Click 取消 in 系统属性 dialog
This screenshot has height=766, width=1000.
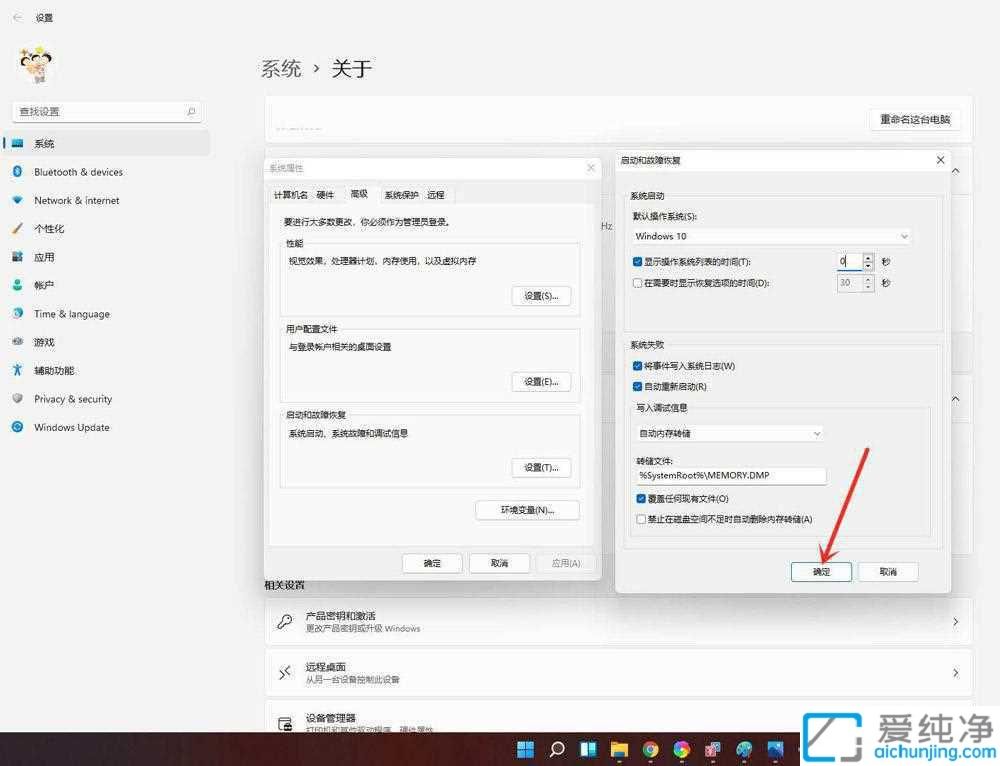(499, 563)
